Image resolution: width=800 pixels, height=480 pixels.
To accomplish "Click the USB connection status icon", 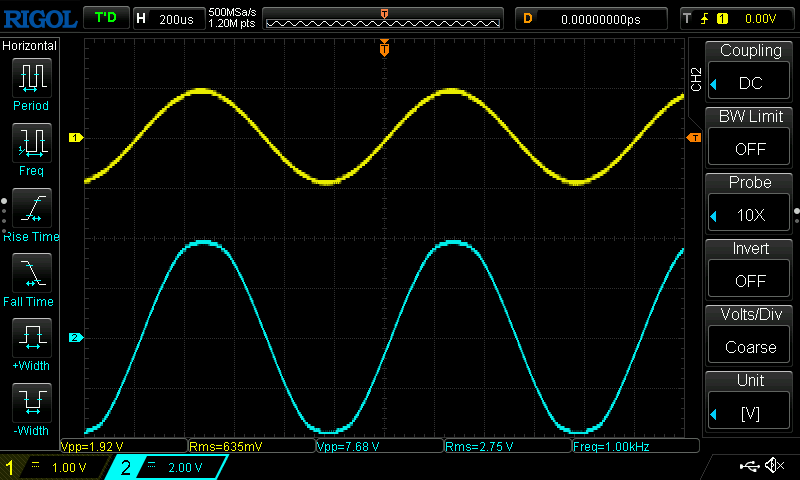I will click(749, 466).
